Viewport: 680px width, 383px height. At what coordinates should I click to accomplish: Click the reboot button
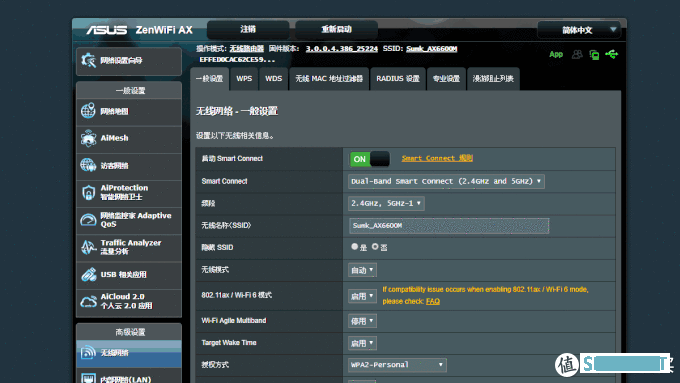tap(337, 29)
